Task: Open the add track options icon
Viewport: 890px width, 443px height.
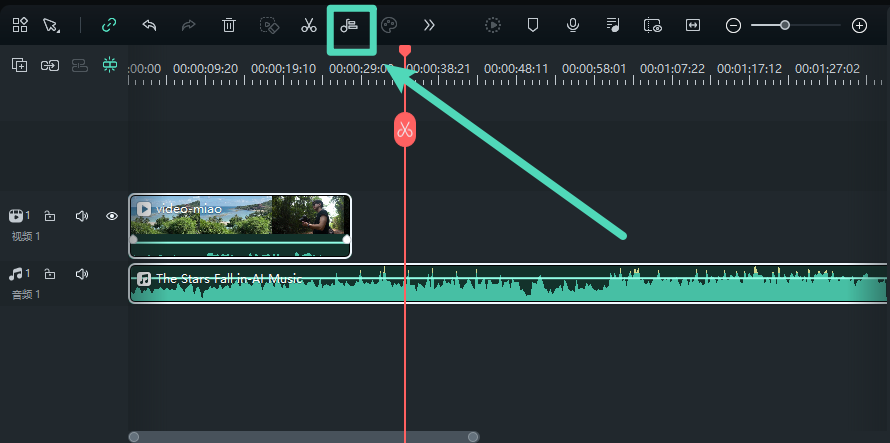Action: point(19,65)
